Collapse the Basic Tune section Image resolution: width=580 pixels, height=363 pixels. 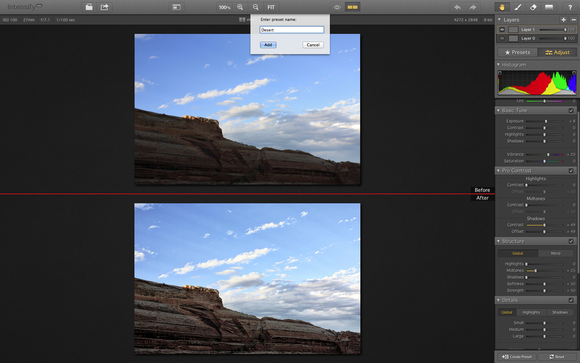click(499, 110)
